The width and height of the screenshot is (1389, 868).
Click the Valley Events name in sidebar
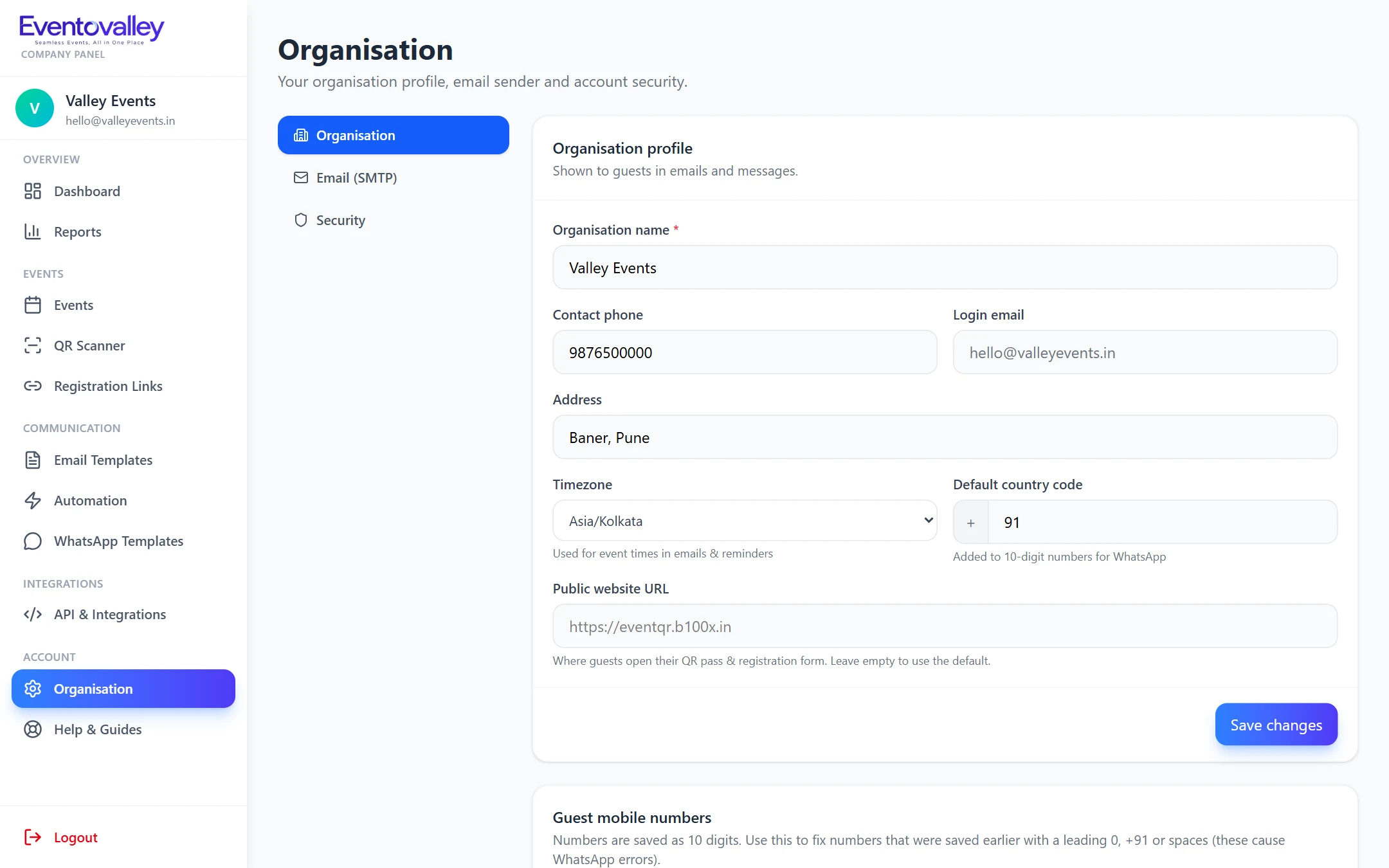pos(111,101)
